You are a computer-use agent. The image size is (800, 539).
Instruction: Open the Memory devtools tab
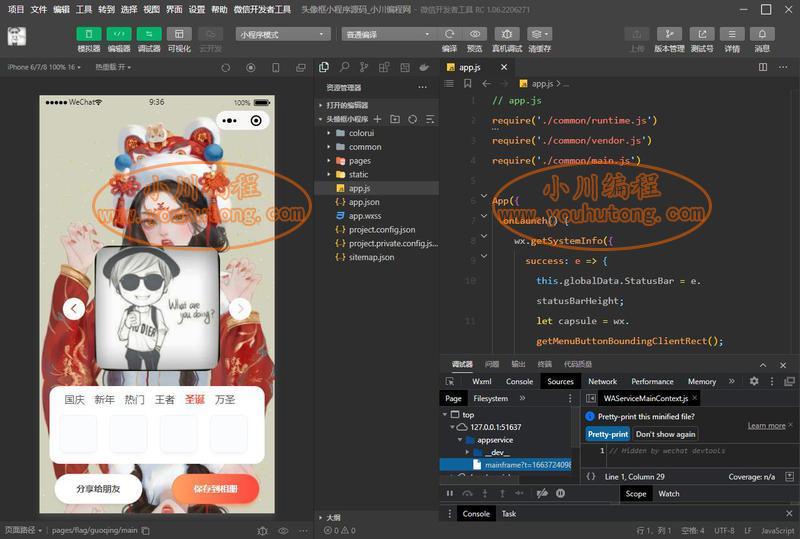point(702,381)
